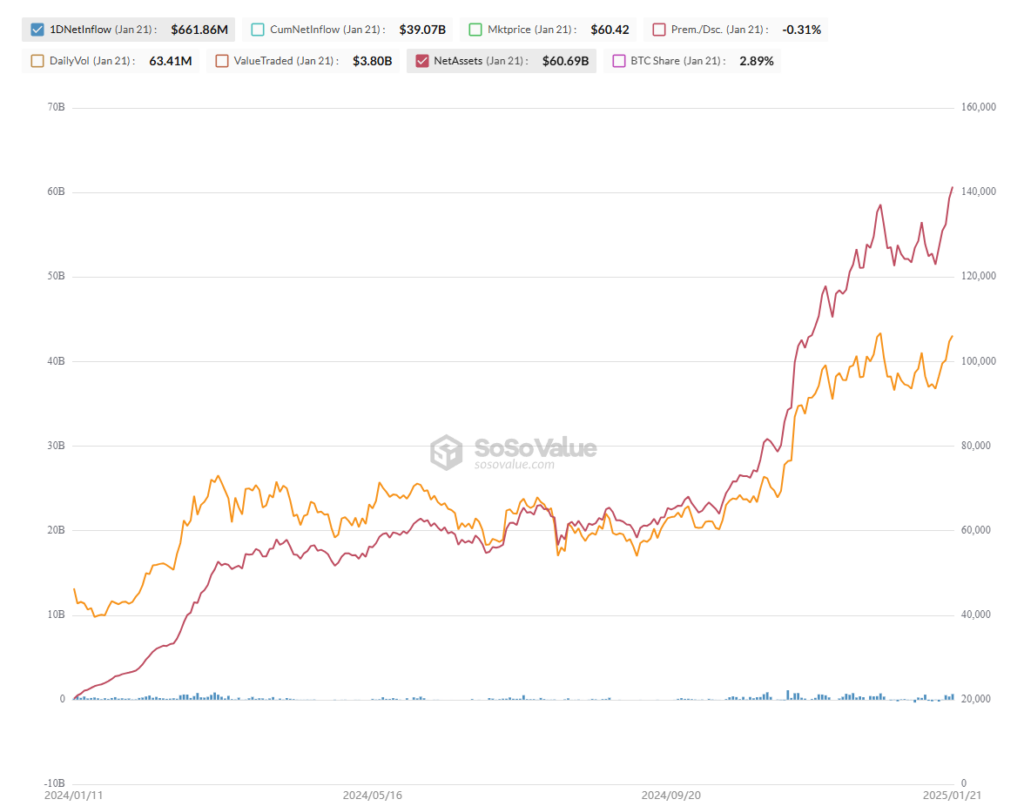
Task: Click the 80,000 right axis label
Action: tap(976, 445)
